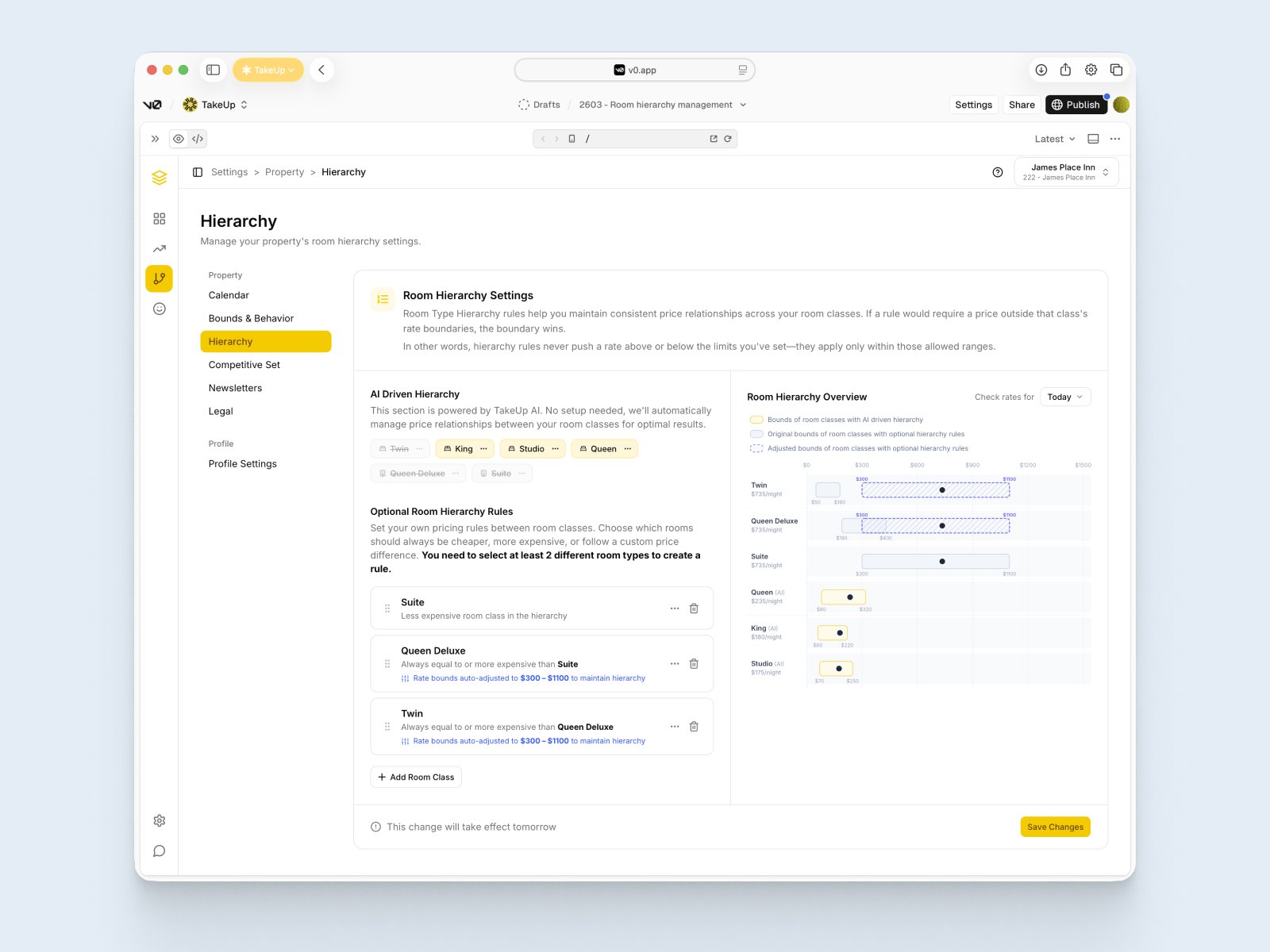
Task: Open the dashboard grid icon in sidebar
Action: click(160, 218)
